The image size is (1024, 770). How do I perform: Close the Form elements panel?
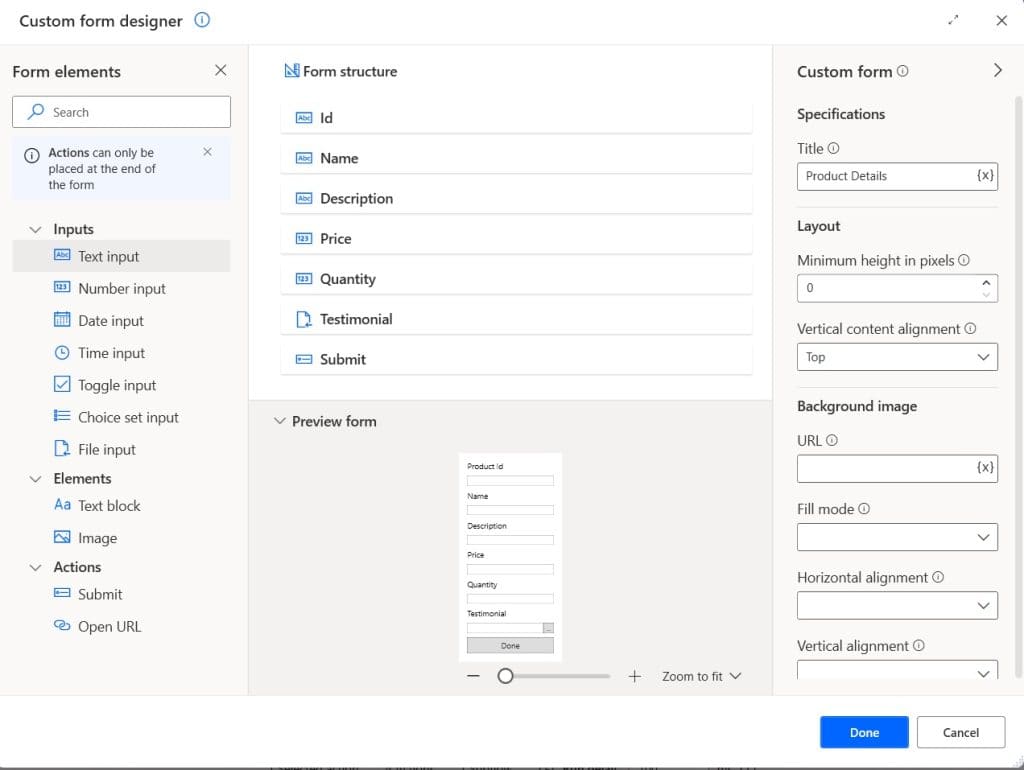(x=221, y=70)
